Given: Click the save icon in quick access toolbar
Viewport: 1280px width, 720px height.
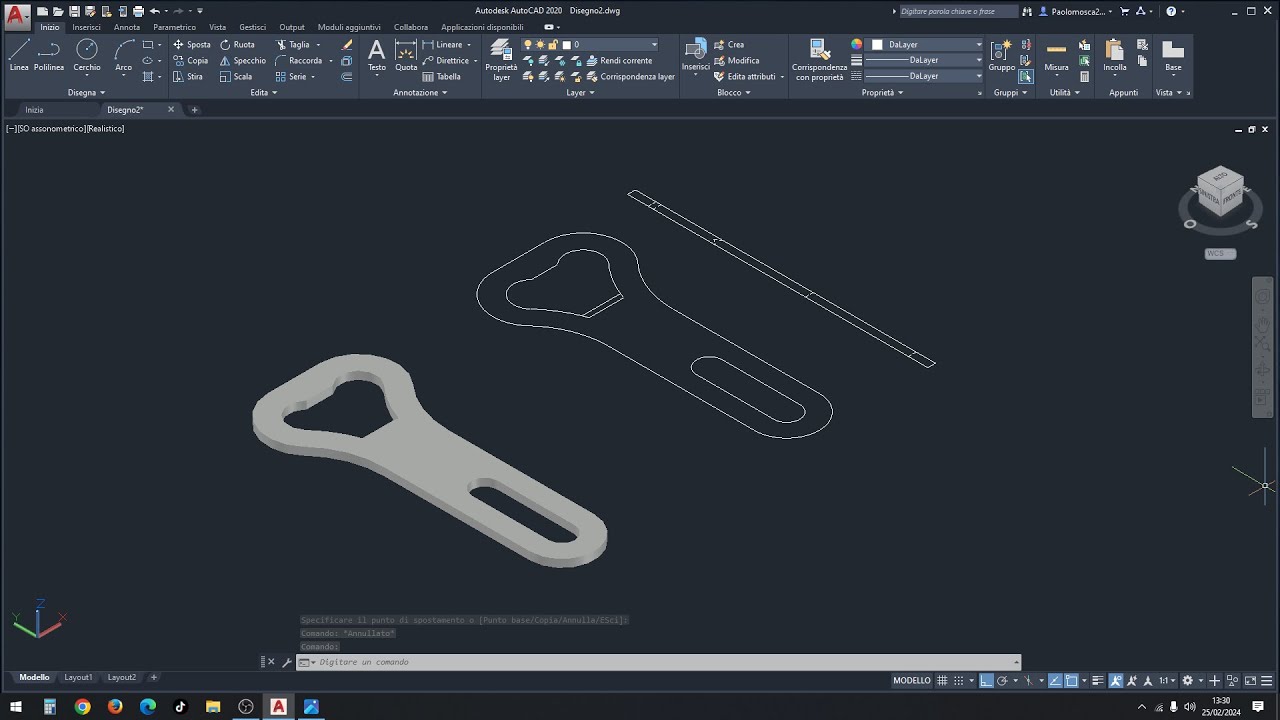Looking at the screenshot, I should 74,11.
